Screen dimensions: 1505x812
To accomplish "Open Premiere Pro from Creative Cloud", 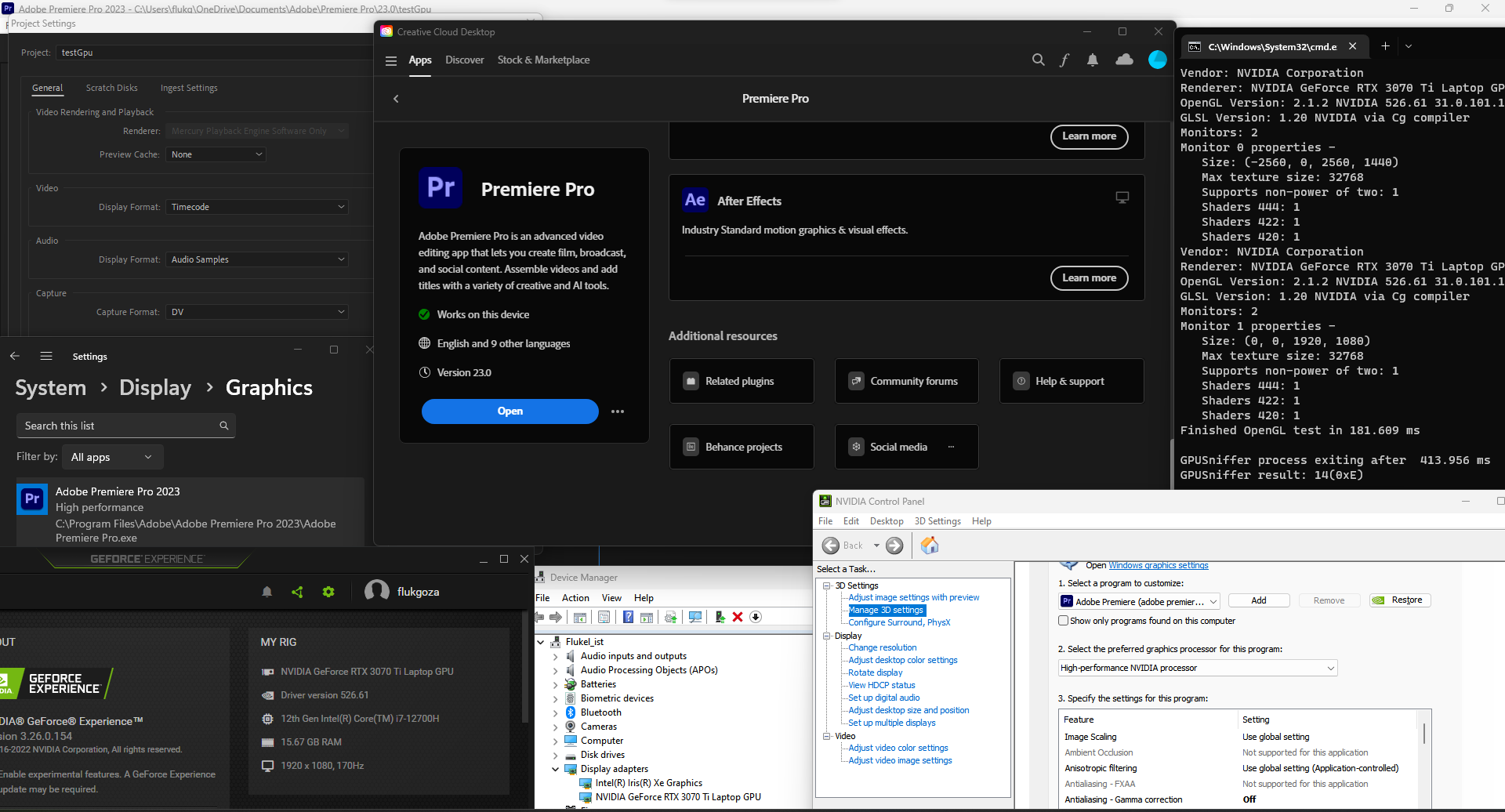I will point(510,411).
